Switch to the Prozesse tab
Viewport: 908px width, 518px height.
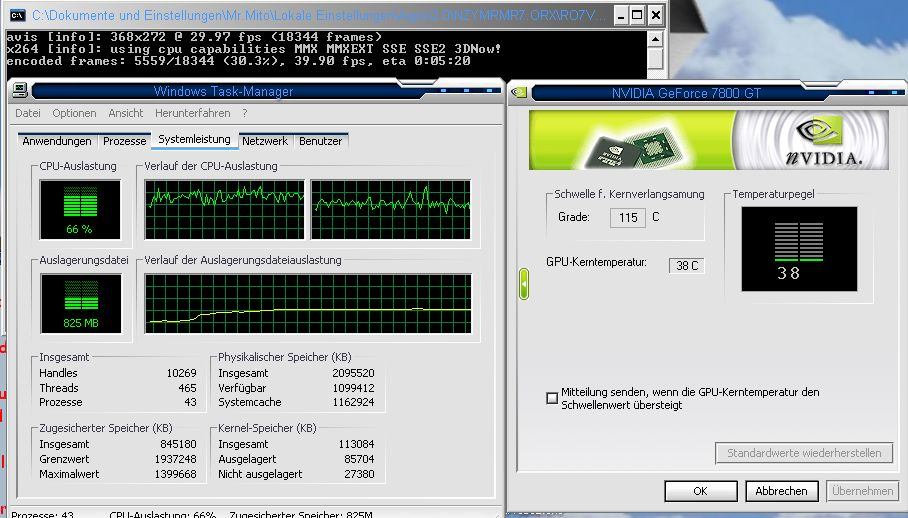pyautogui.click(x=125, y=141)
